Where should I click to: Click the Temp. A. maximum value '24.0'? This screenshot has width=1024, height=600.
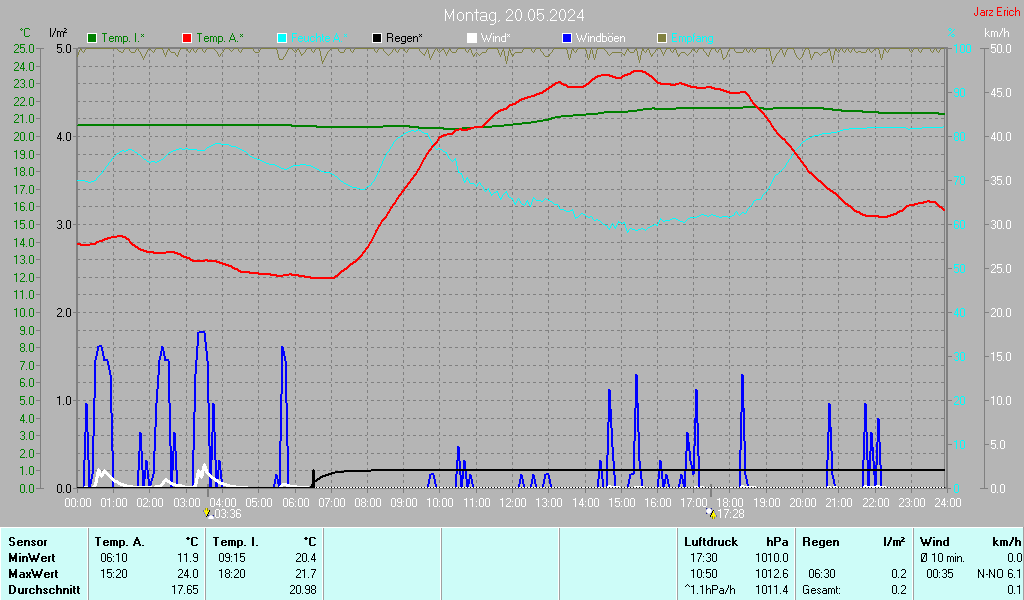pos(187,574)
